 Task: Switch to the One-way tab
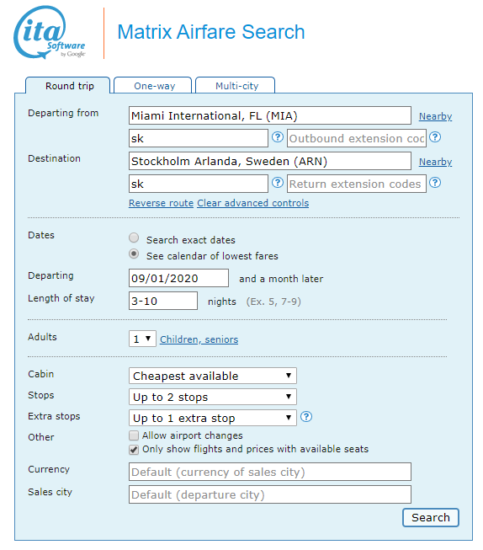tap(153, 85)
